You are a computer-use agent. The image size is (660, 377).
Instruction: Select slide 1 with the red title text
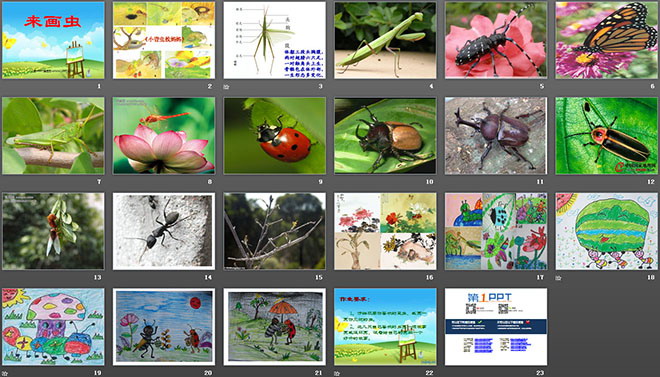[x=53, y=40]
